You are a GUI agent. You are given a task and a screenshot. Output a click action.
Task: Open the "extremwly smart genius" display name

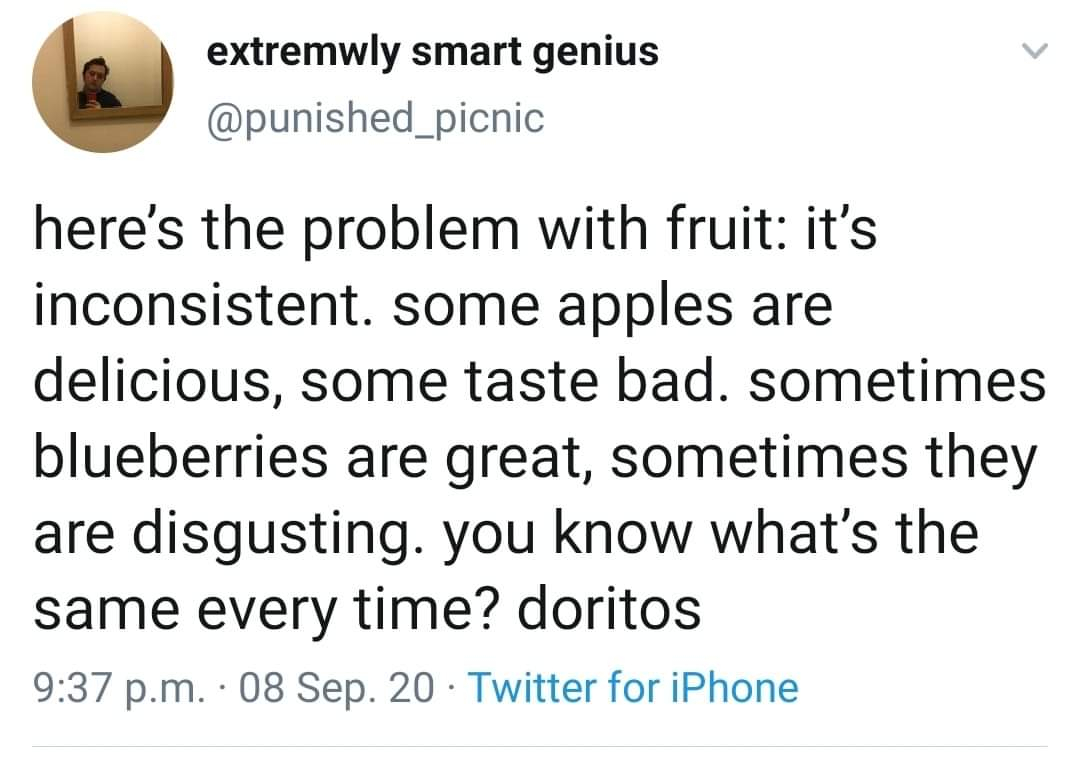tap(432, 52)
